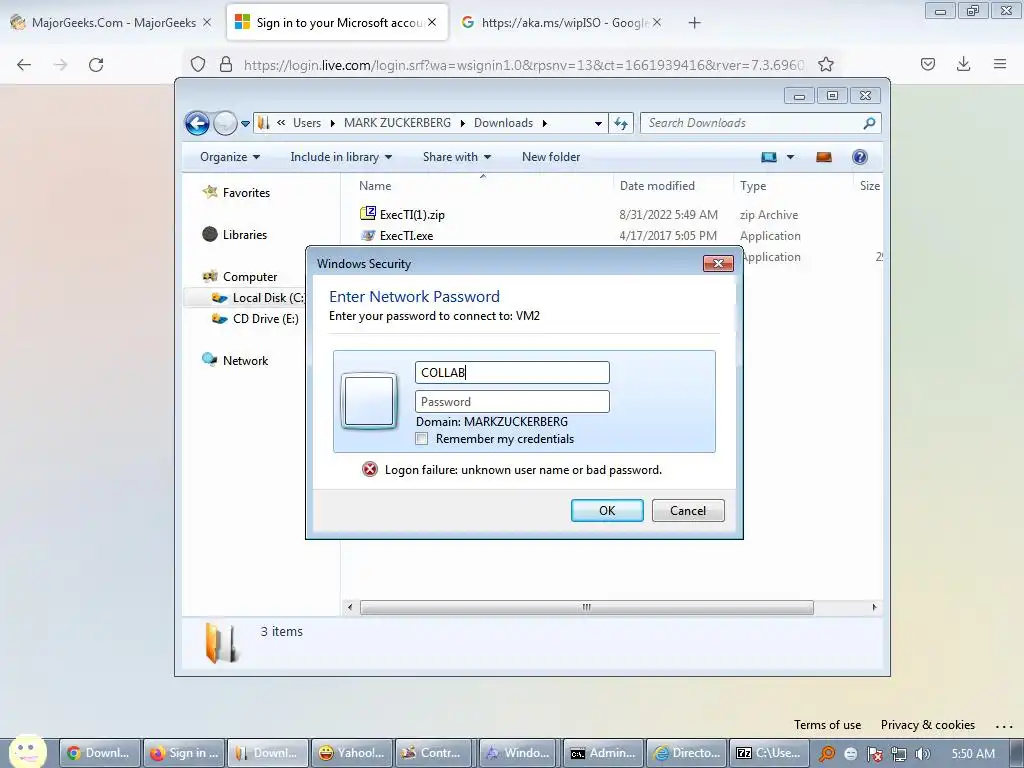Click the username field containing COLLAB
Screen dimensions: 1024x768
click(x=512, y=372)
